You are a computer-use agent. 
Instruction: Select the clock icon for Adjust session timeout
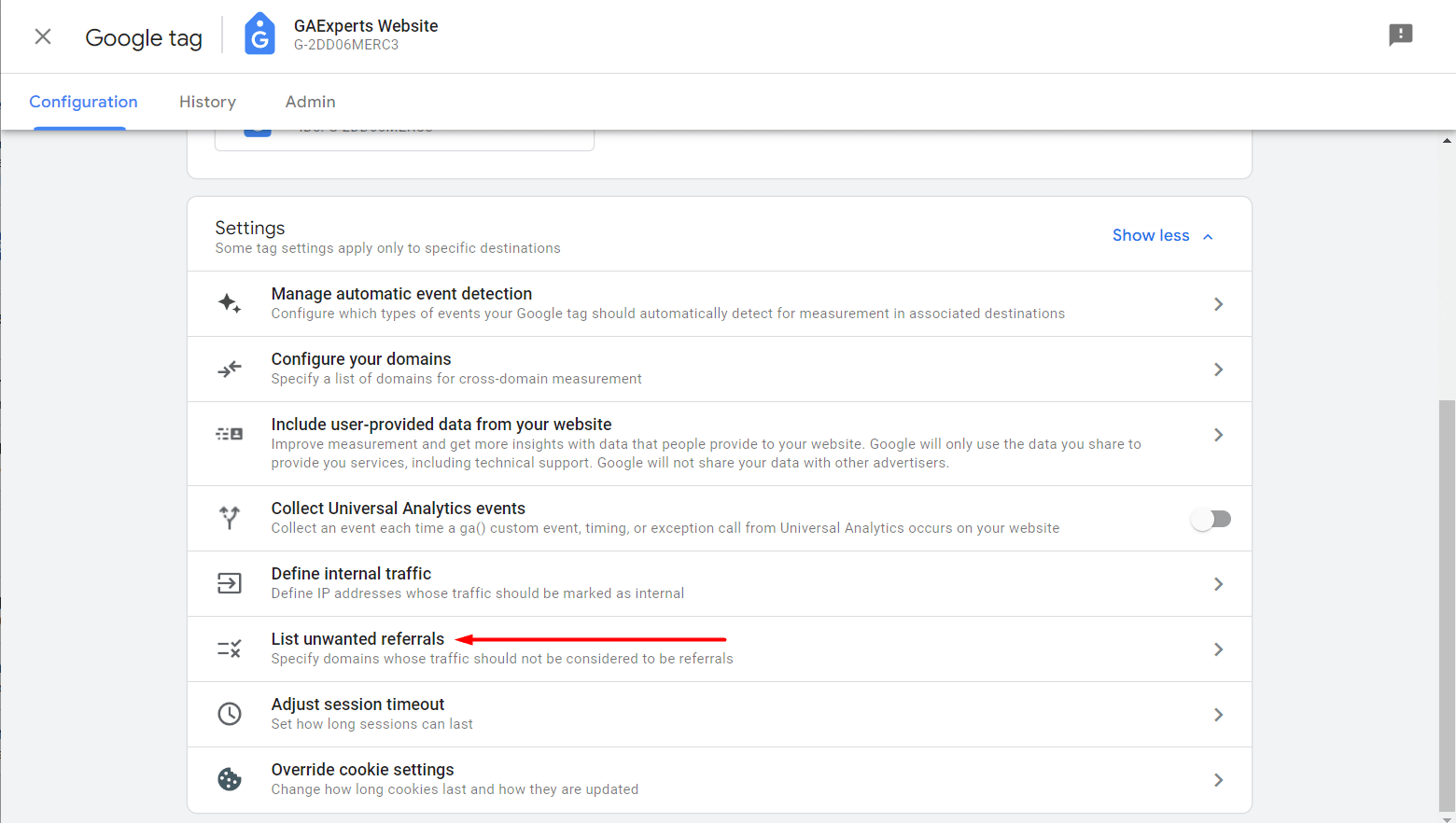pyautogui.click(x=230, y=714)
